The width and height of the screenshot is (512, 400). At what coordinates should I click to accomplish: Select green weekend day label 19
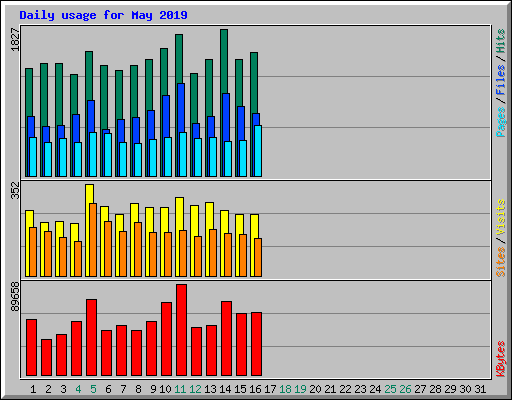pos(300,389)
